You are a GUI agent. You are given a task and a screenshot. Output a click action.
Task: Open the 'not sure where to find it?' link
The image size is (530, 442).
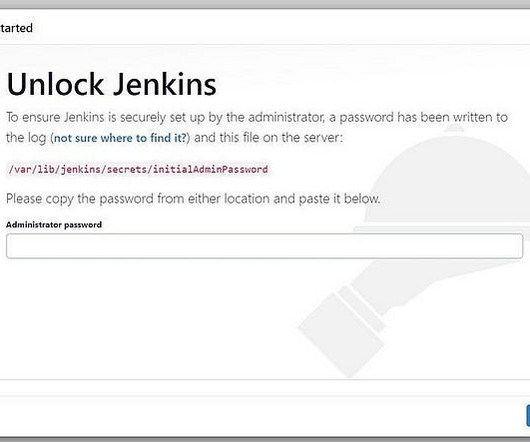click(120, 138)
